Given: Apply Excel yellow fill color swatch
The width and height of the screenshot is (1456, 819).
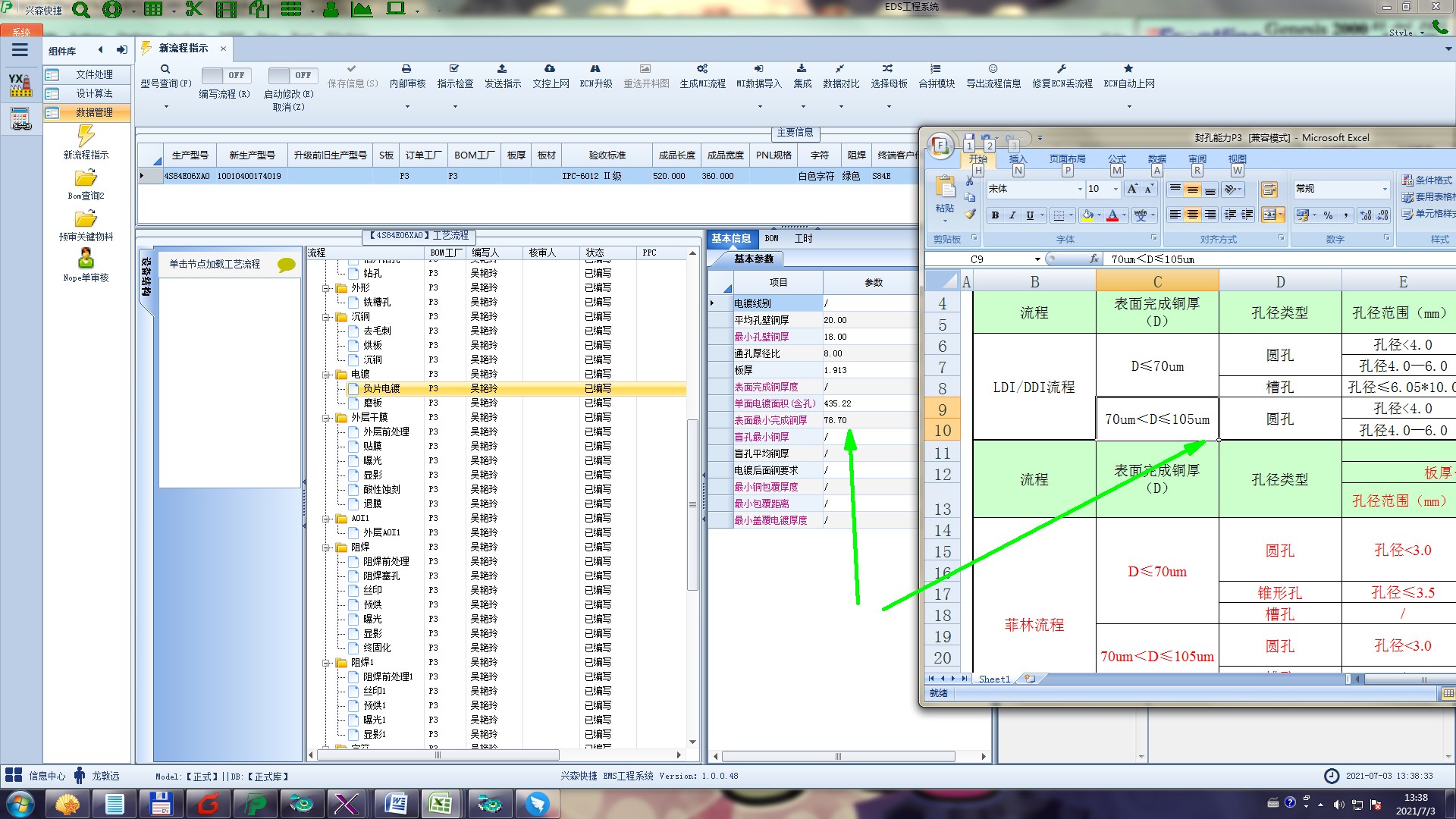Looking at the screenshot, I should pyautogui.click(x=1087, y=215).
